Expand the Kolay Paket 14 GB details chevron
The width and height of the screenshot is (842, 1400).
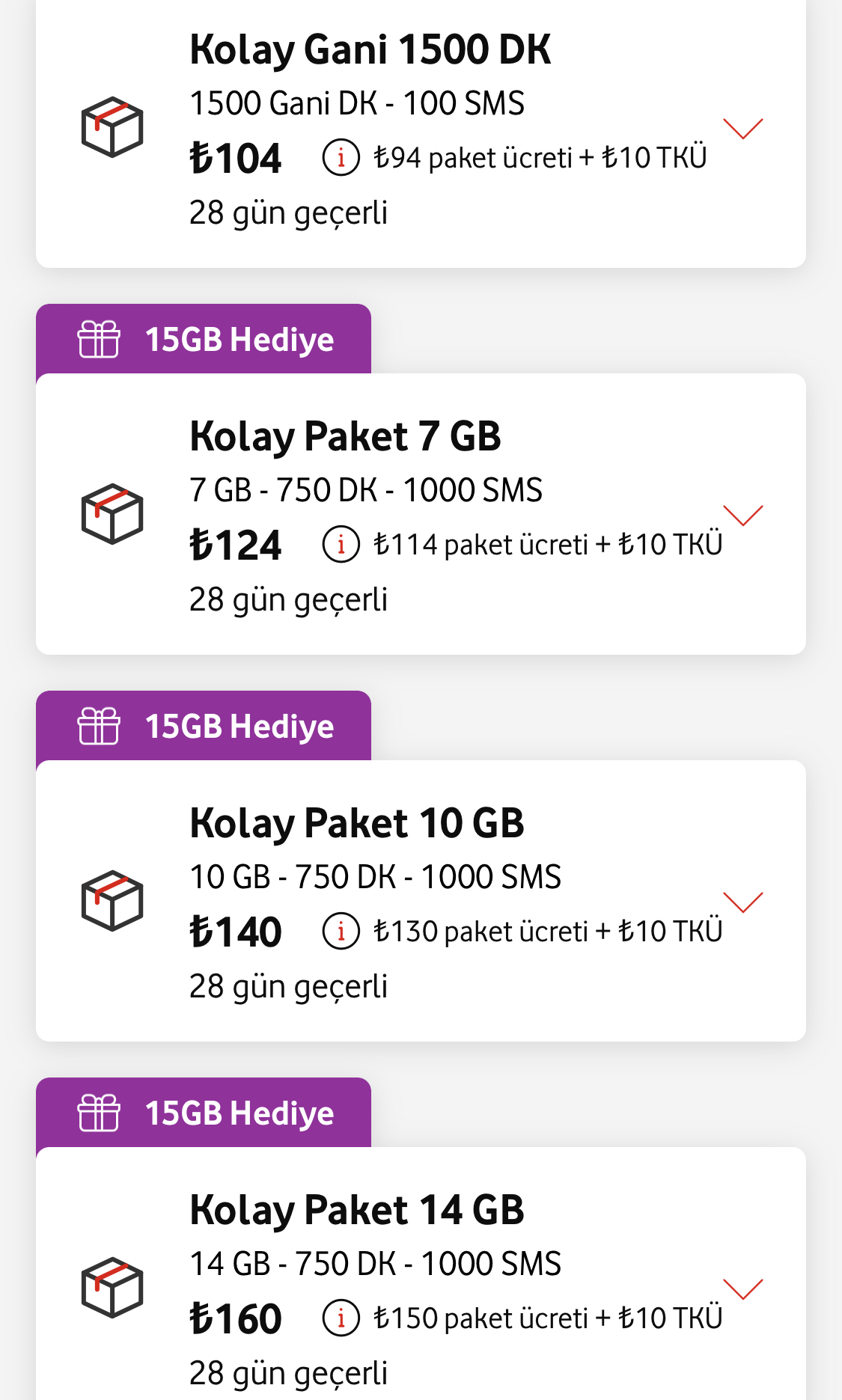tap(743, 1289)
